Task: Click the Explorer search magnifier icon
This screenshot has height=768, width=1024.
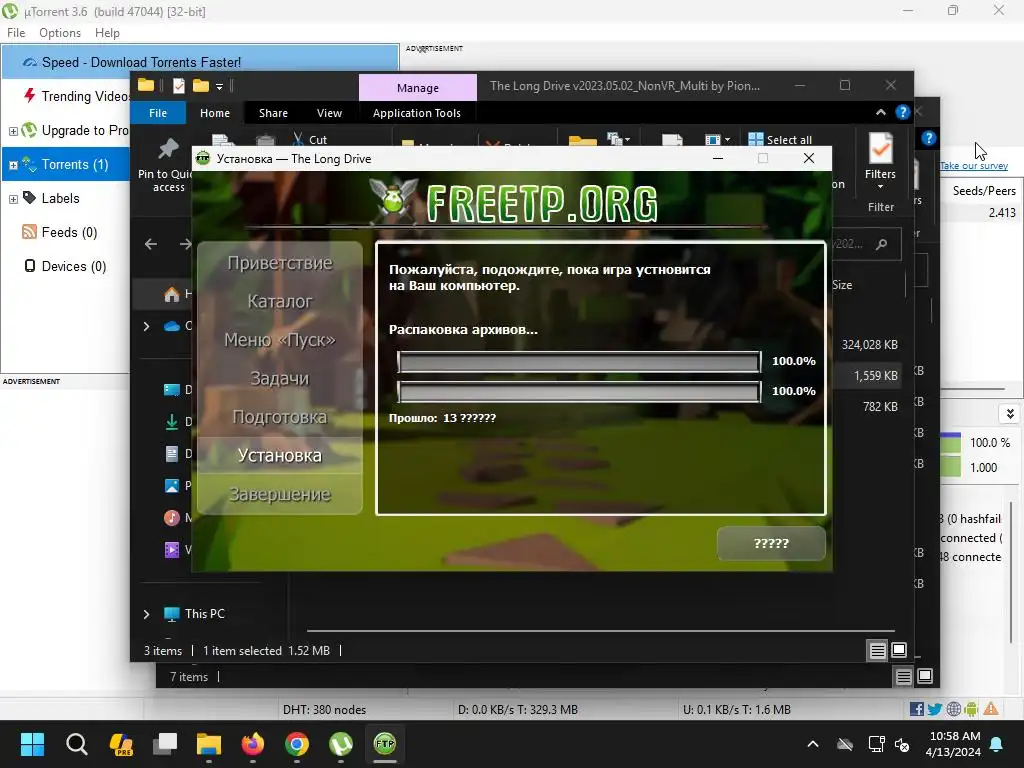Action: [882, 244]
